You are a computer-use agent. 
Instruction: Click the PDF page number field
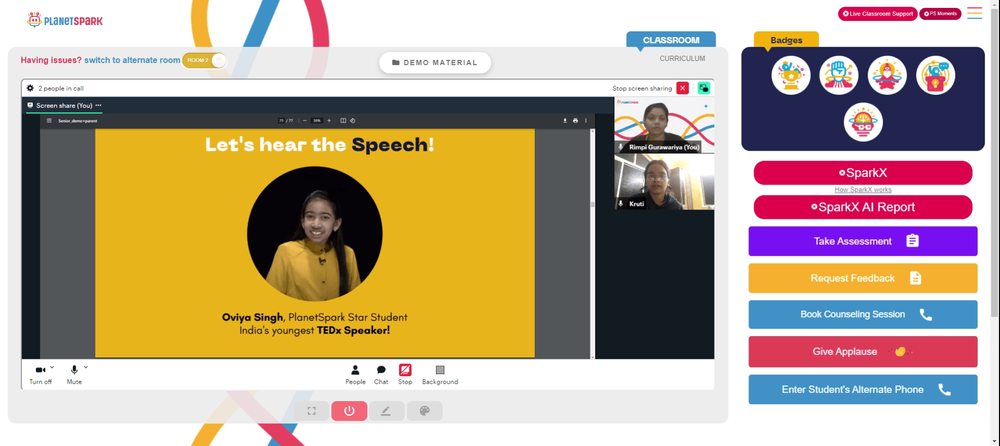click(x=281, y=121)
